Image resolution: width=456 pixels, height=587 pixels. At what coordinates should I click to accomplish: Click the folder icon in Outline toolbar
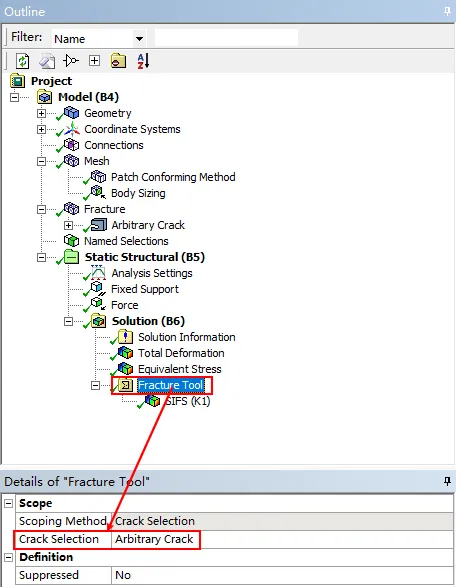[x=118, y=61]
